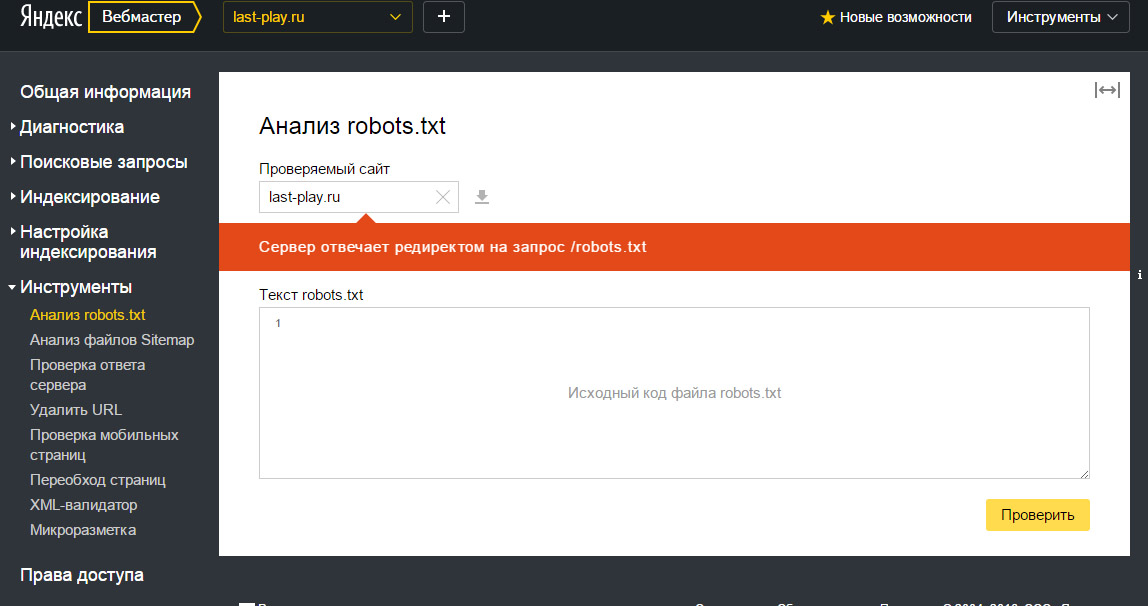Click the star icon beside Новые возможности
This screenshot has height=606, width=1148.
click(x=827, y=17)
